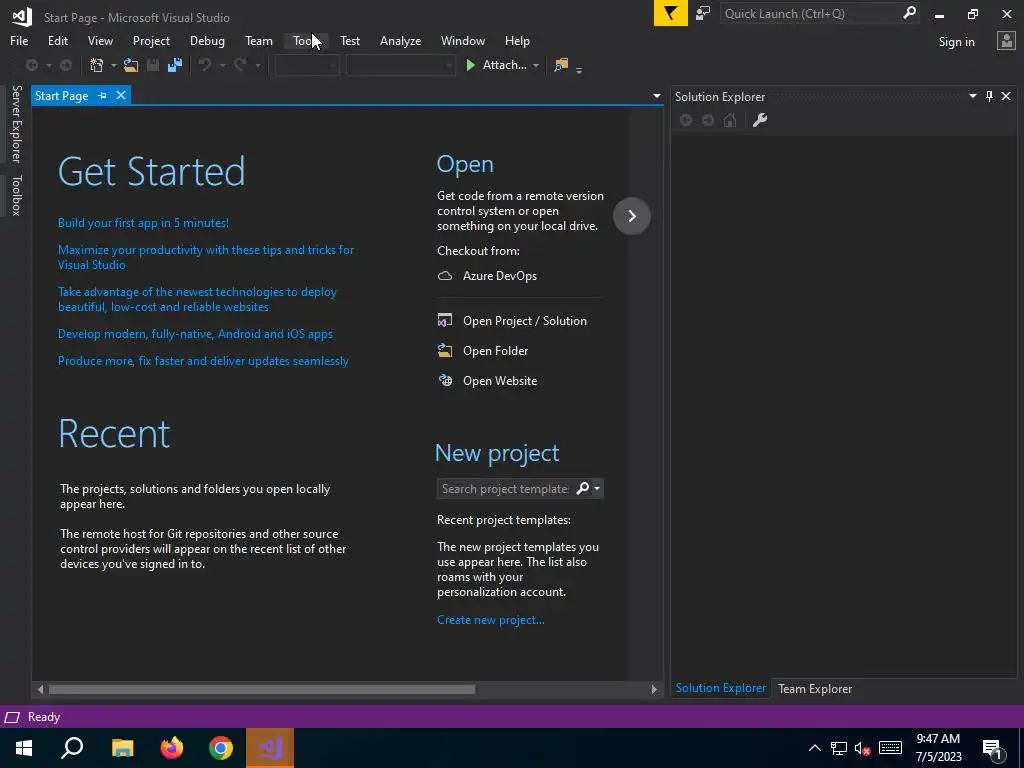The image size is (1024, 768).
Task: Click the Save toolbar icon
Action: pyautogui.click(x=153, y=65)
